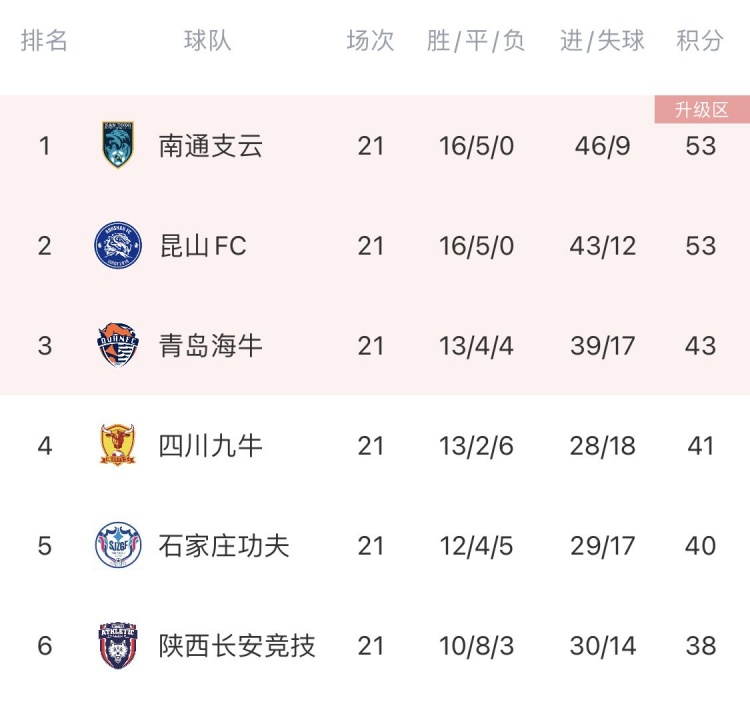Viewport: 750px width, 702px height.
Task: Tap 南通支云's 53 points value
Action: click(x=700, y=146)
